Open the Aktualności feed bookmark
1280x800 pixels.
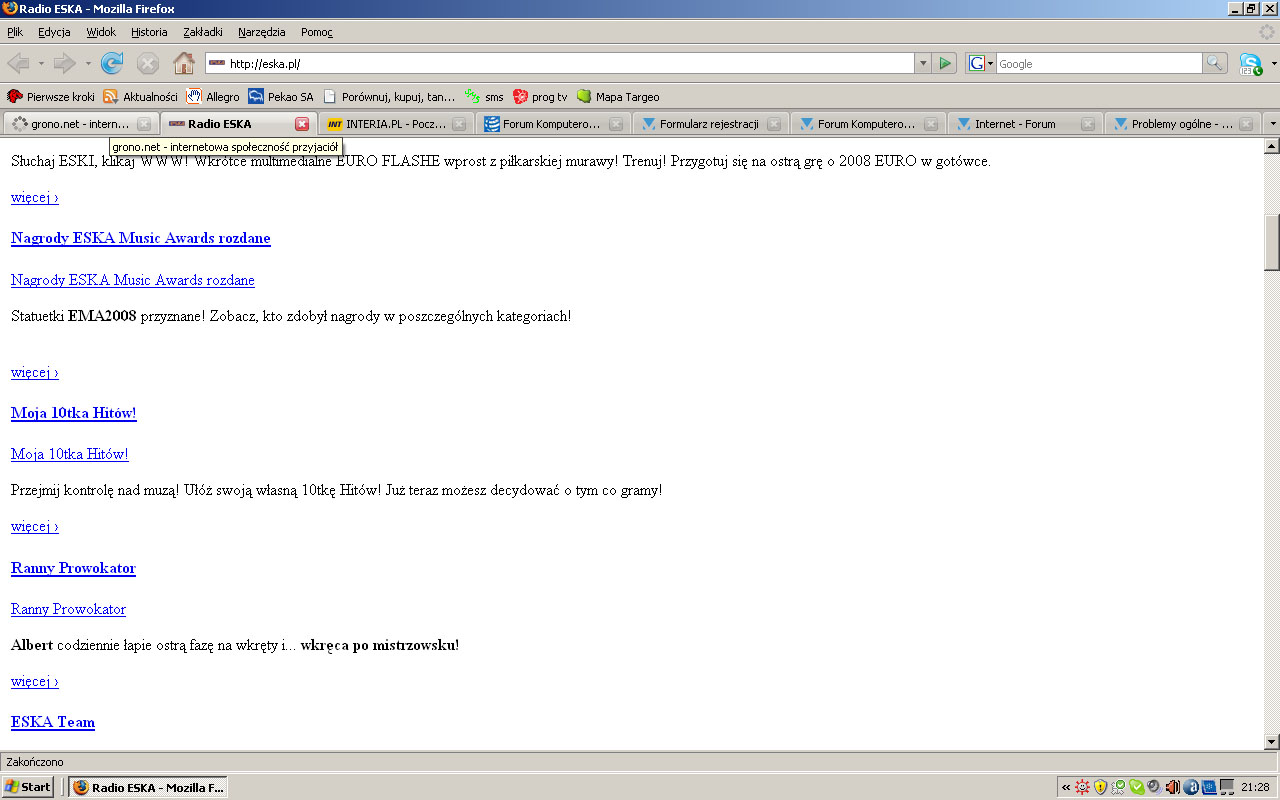coord(141,97)
